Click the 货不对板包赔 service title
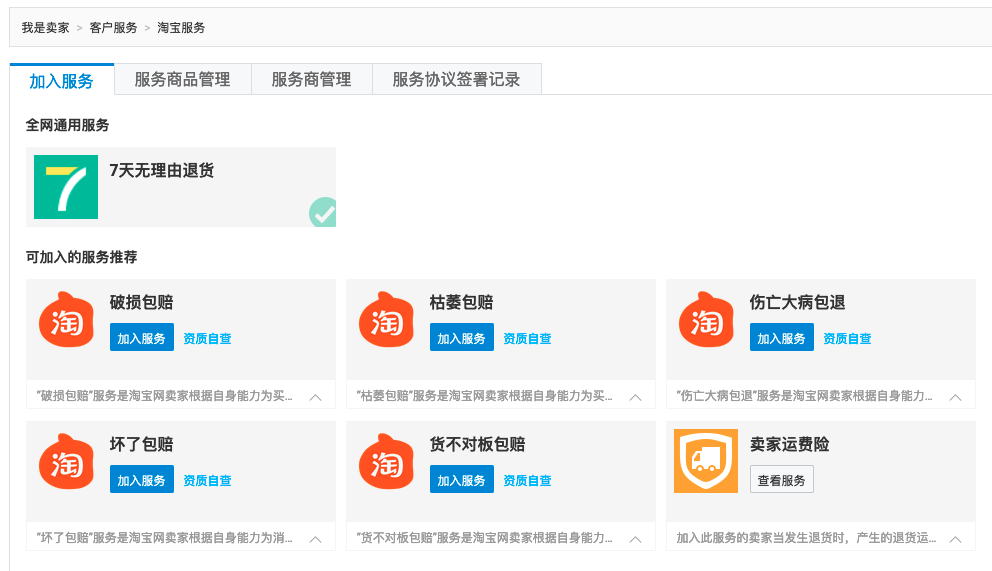 click(478, 445)
